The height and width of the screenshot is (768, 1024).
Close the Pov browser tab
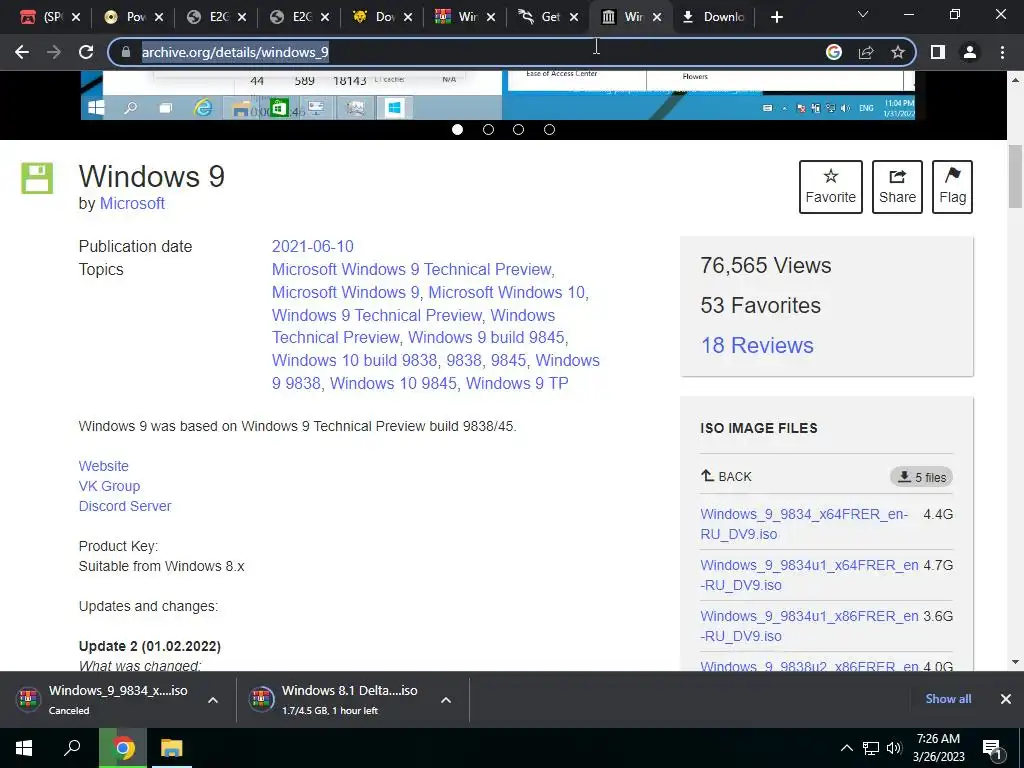pos(159,17)
